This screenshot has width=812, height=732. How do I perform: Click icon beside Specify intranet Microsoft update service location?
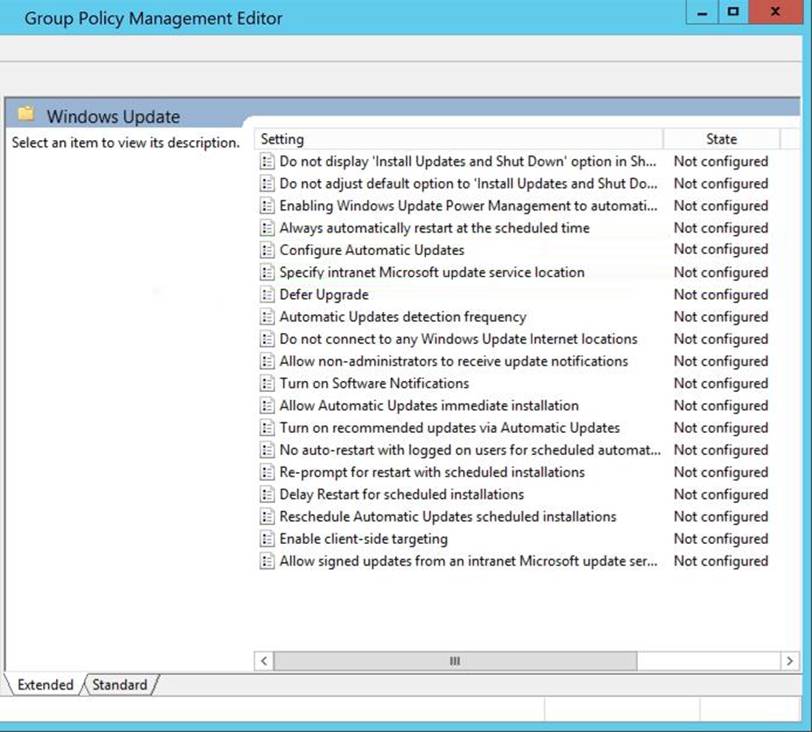point(267,273)
